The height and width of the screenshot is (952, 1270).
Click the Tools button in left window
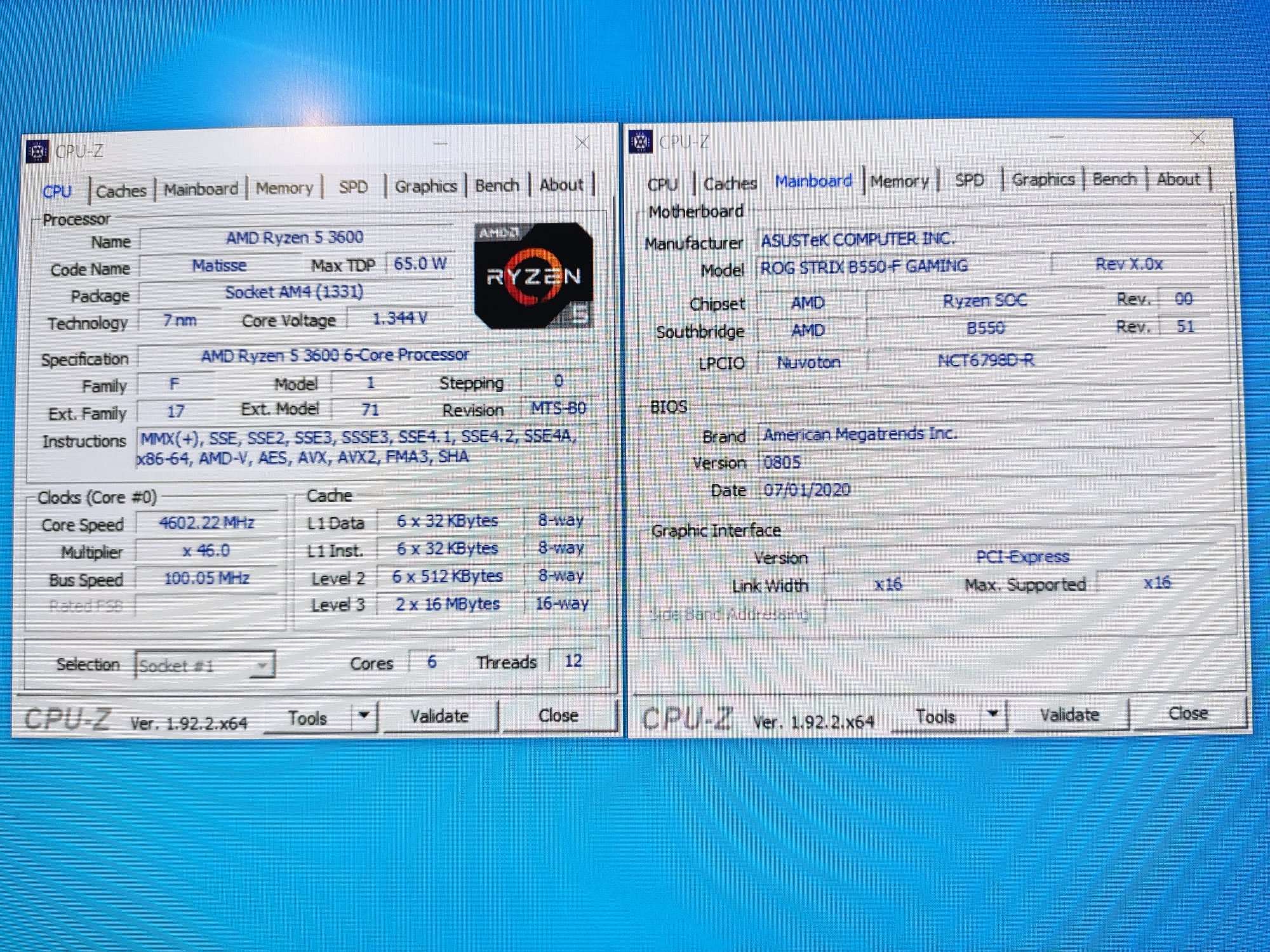point(307,718)
